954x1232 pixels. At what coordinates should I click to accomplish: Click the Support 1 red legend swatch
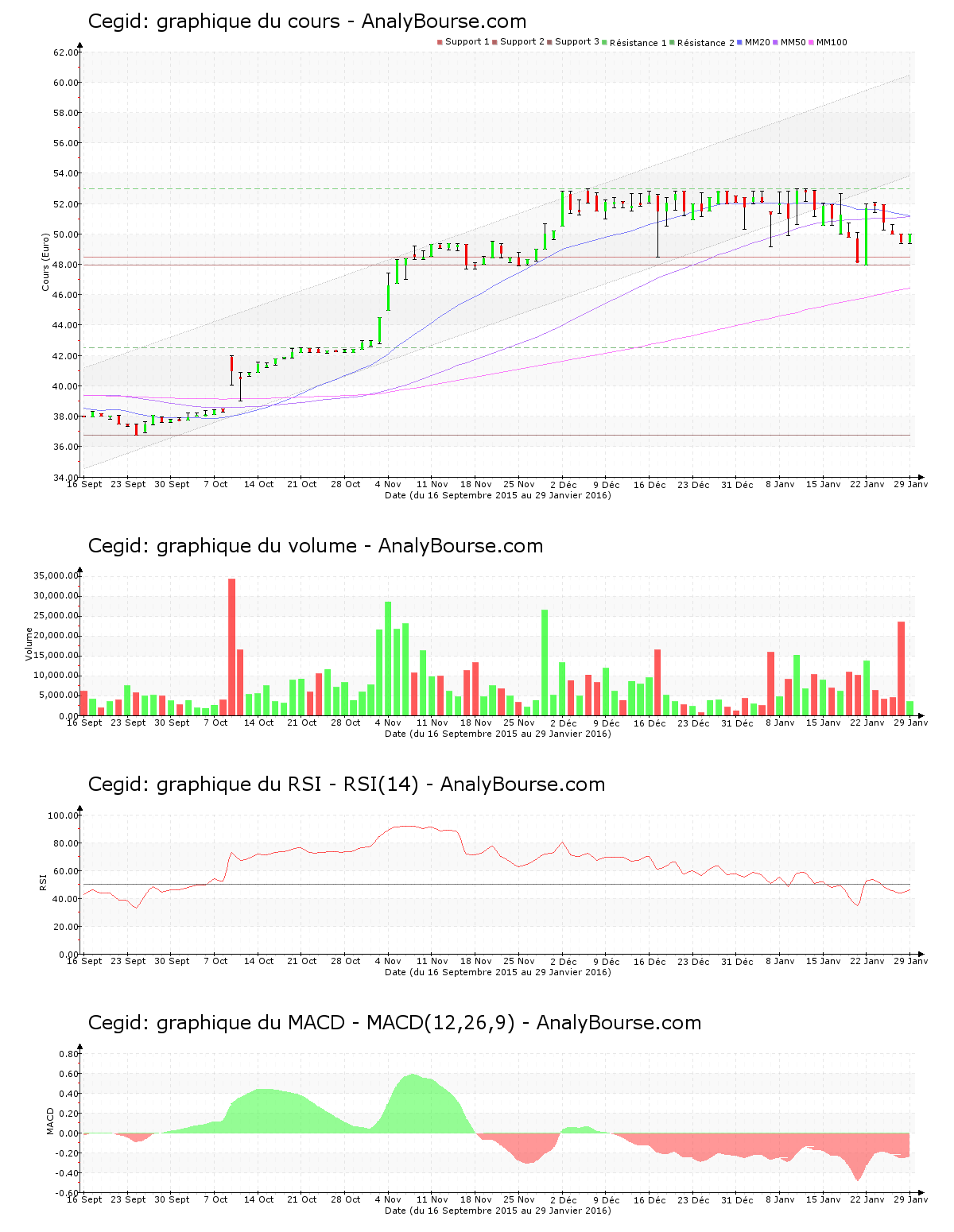point(440,42)
